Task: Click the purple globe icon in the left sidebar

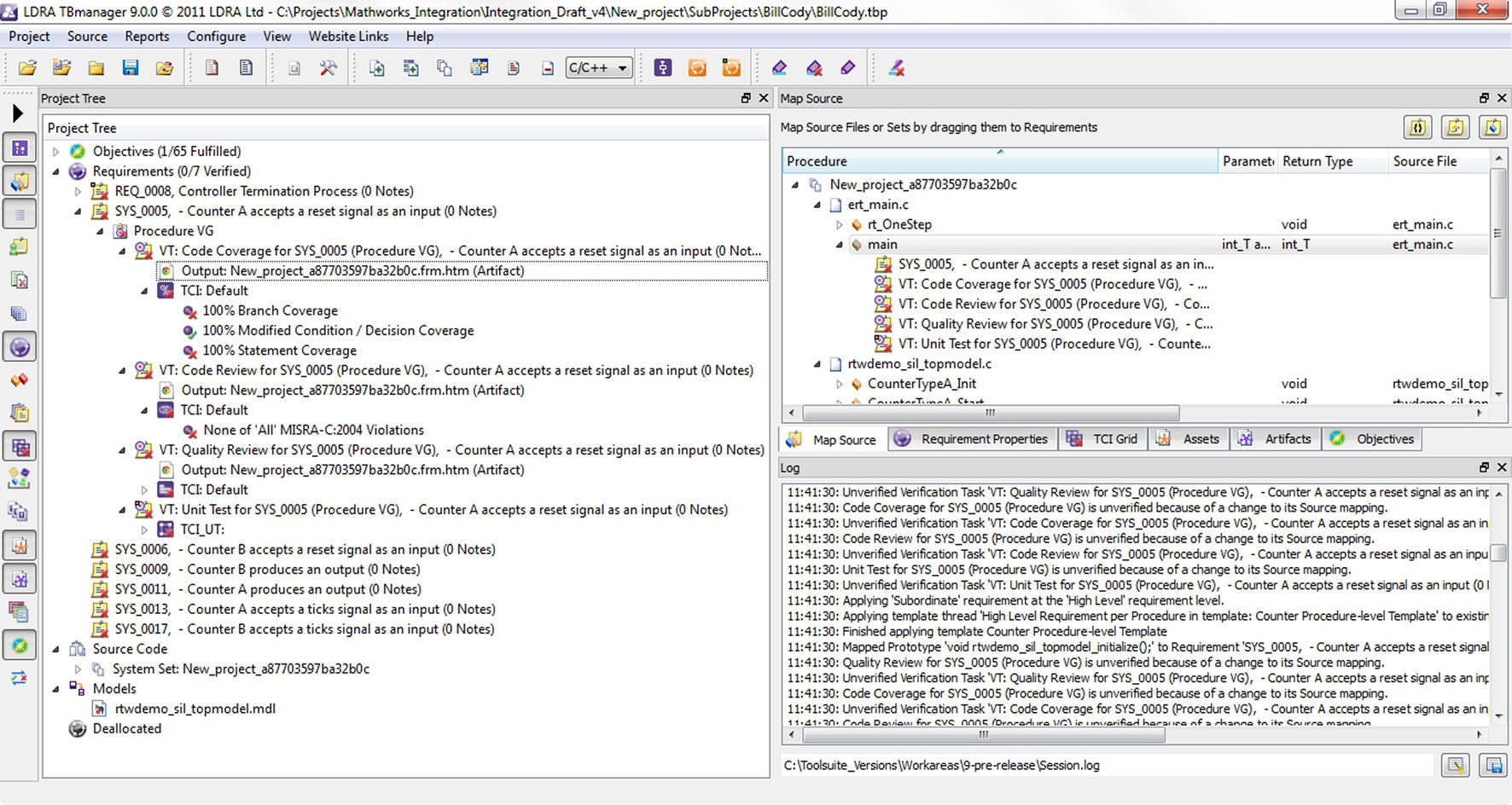Action: (x=19, y=347)
